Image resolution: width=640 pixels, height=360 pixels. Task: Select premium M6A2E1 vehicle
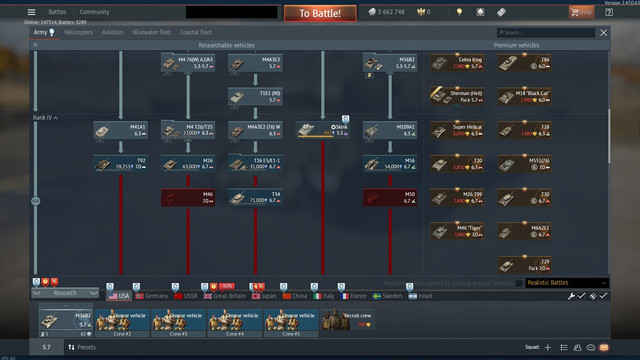tap(524, 231)
